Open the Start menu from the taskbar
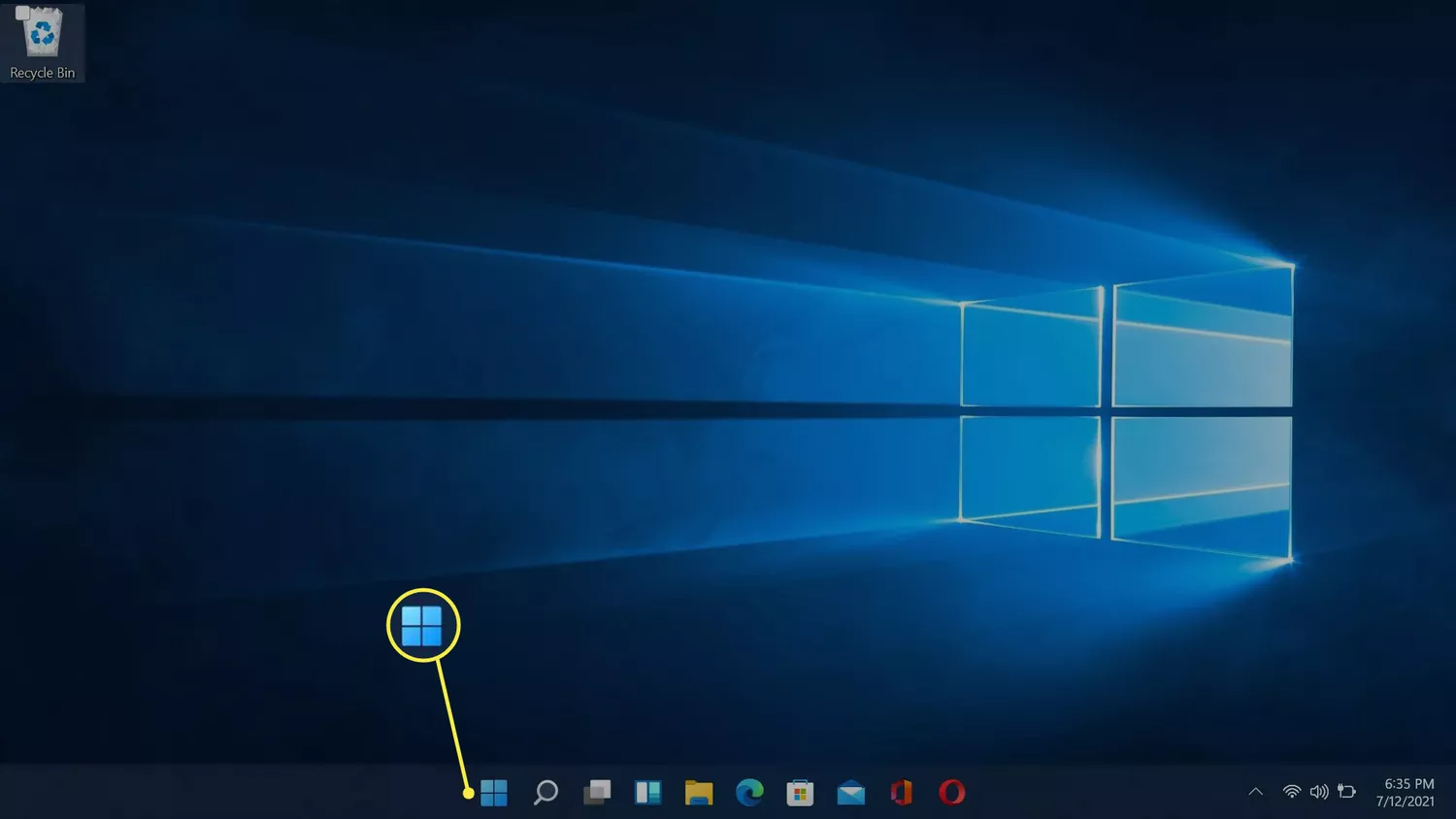Viewport: 1456px width, 819px height. pyautogui.click(x=494, y=793)
